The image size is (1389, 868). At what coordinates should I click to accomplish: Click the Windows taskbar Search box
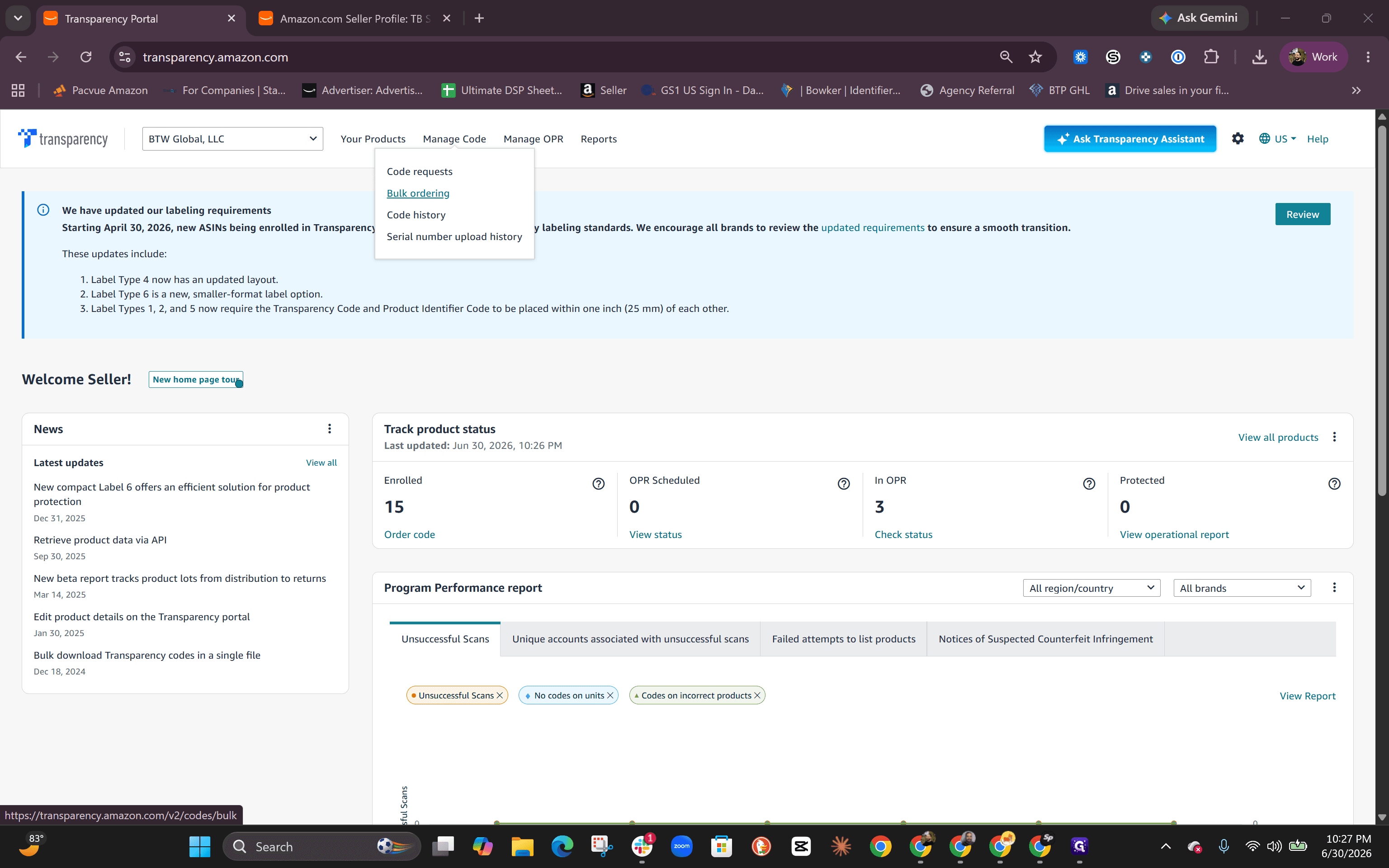pos(321,846)
